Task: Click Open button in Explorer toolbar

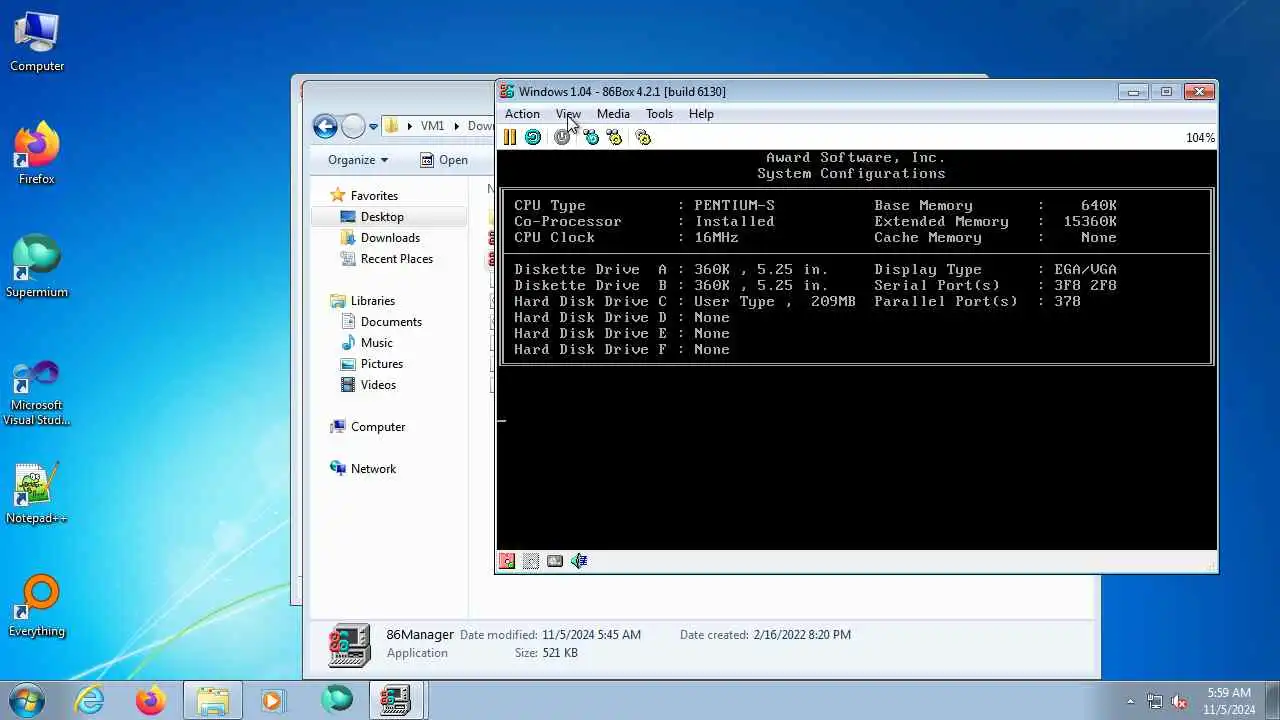Action: (443, 160)
